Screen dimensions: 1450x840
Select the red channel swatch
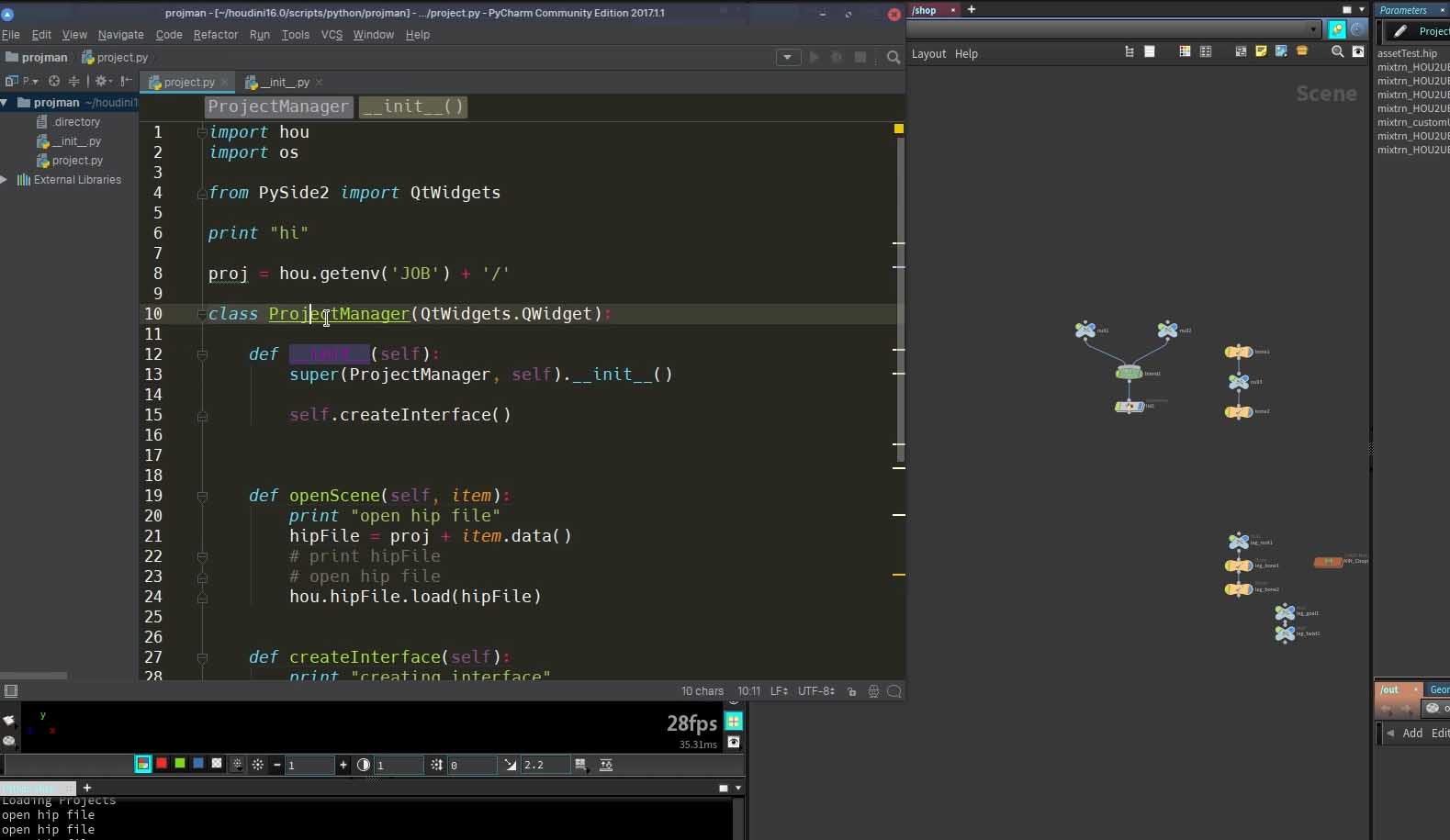[162, 764]
